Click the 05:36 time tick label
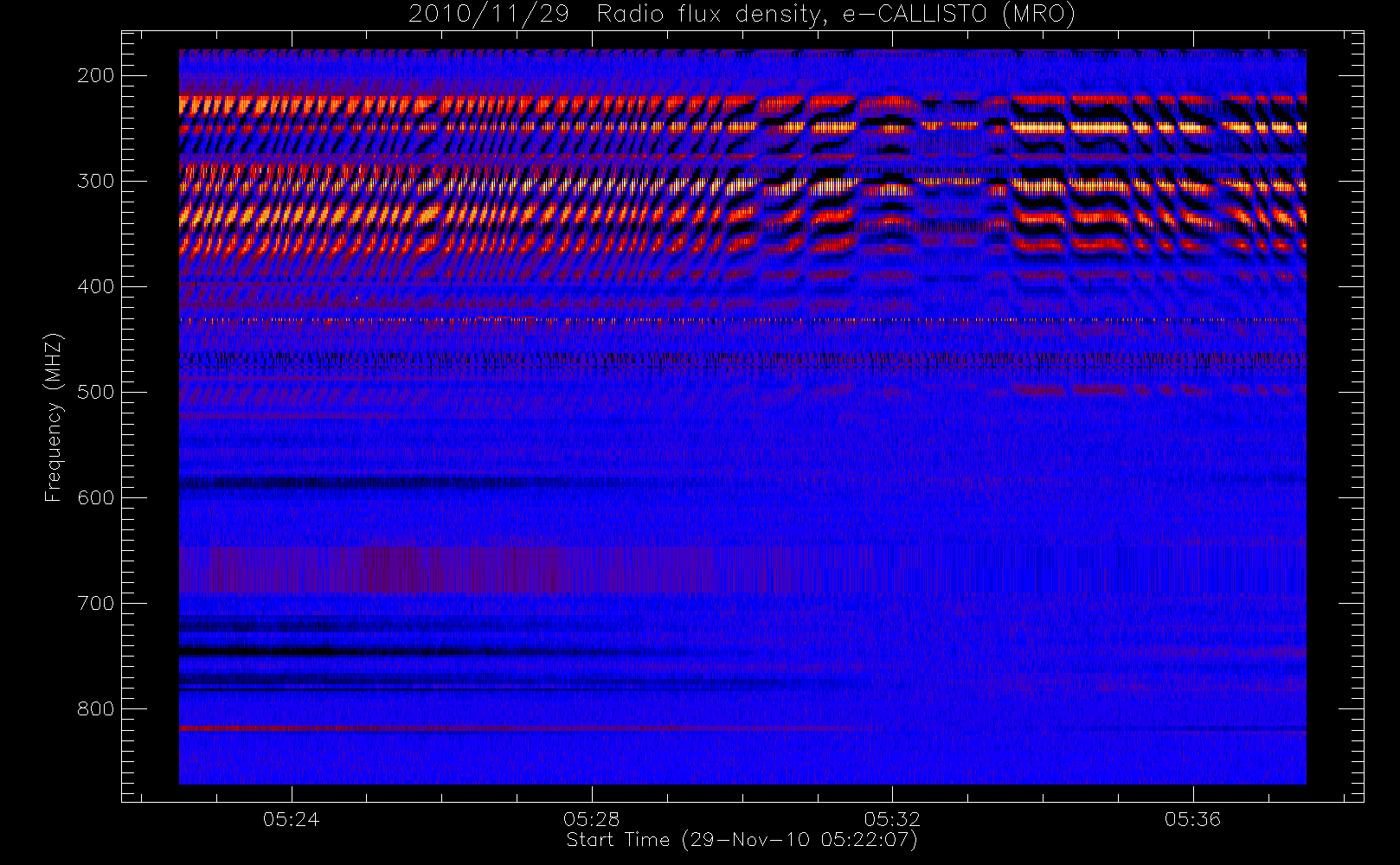Screen dimensions: 1400x865 click(x=1192, y=818)
